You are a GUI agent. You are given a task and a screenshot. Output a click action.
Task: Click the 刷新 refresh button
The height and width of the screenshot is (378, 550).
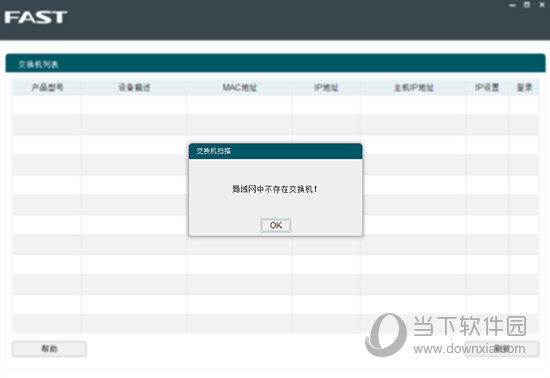coord(502,349)
